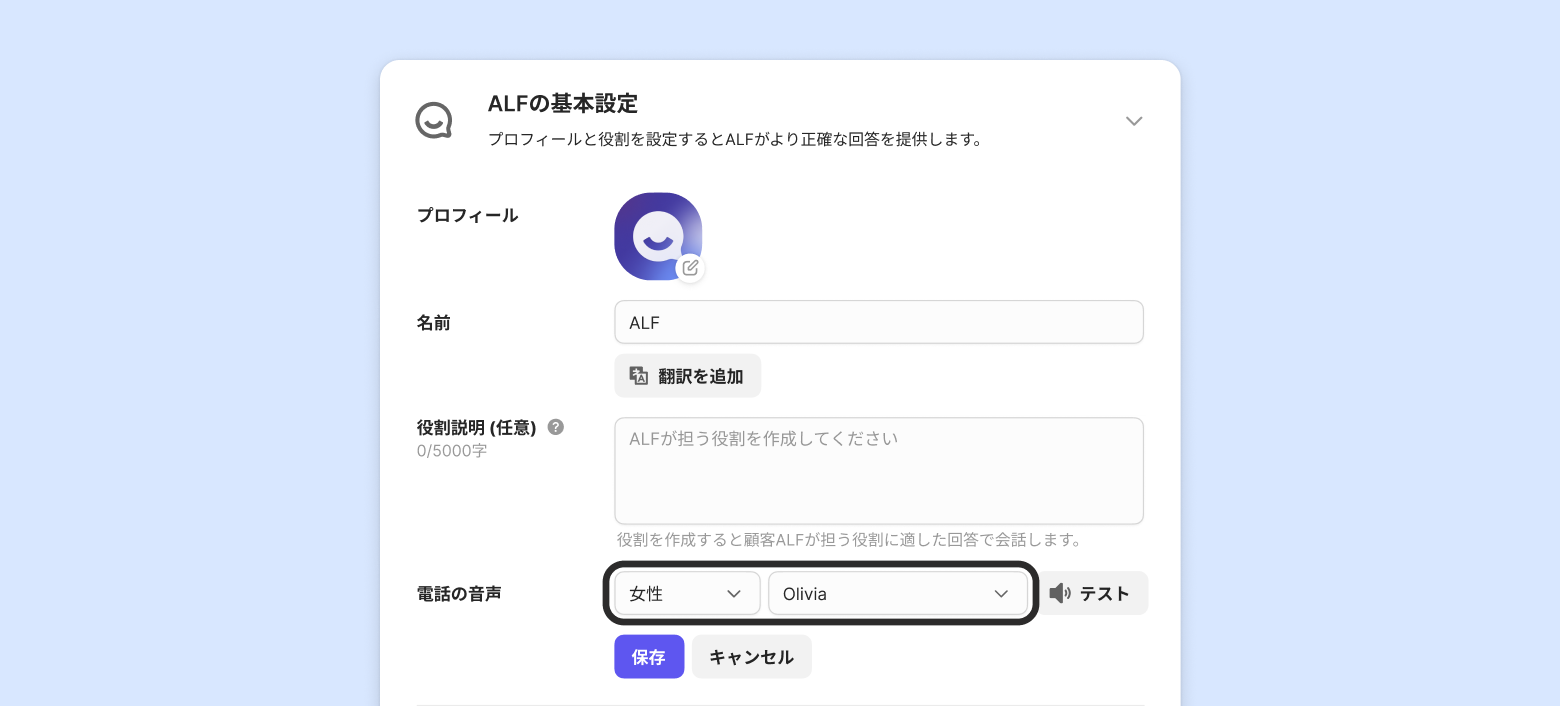The height and width of the screenshot is (706, 1560).
Task: Save settings with the 保存 button
Action: tap(649, 657)
